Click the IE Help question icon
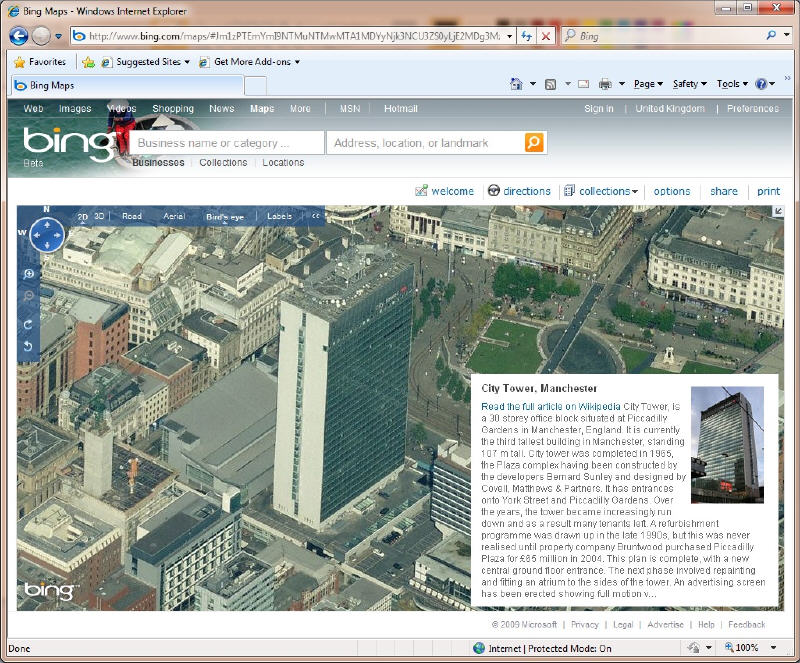This screenshot has height=663, width=800. coord(761,84)
